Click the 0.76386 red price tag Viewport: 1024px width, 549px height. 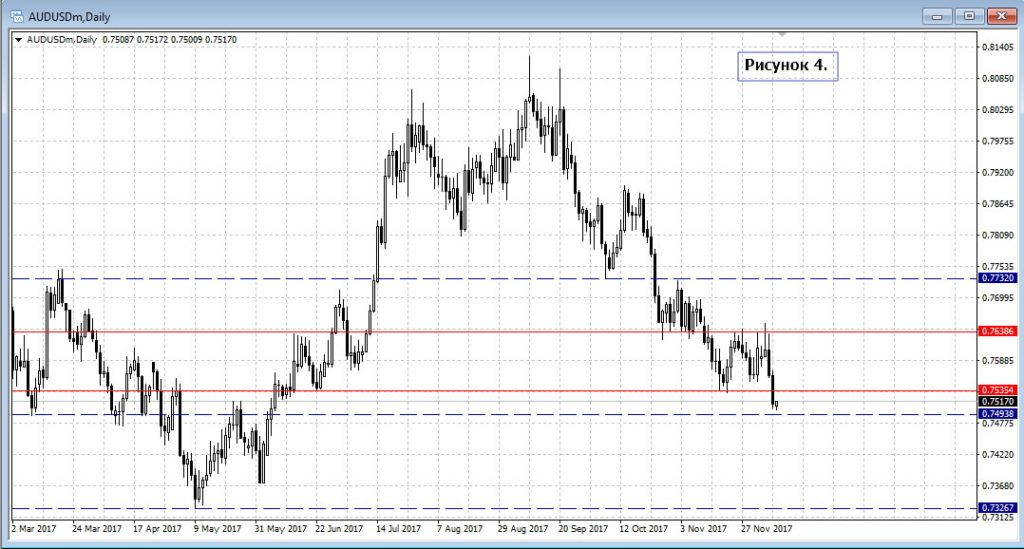coord(997,330)
